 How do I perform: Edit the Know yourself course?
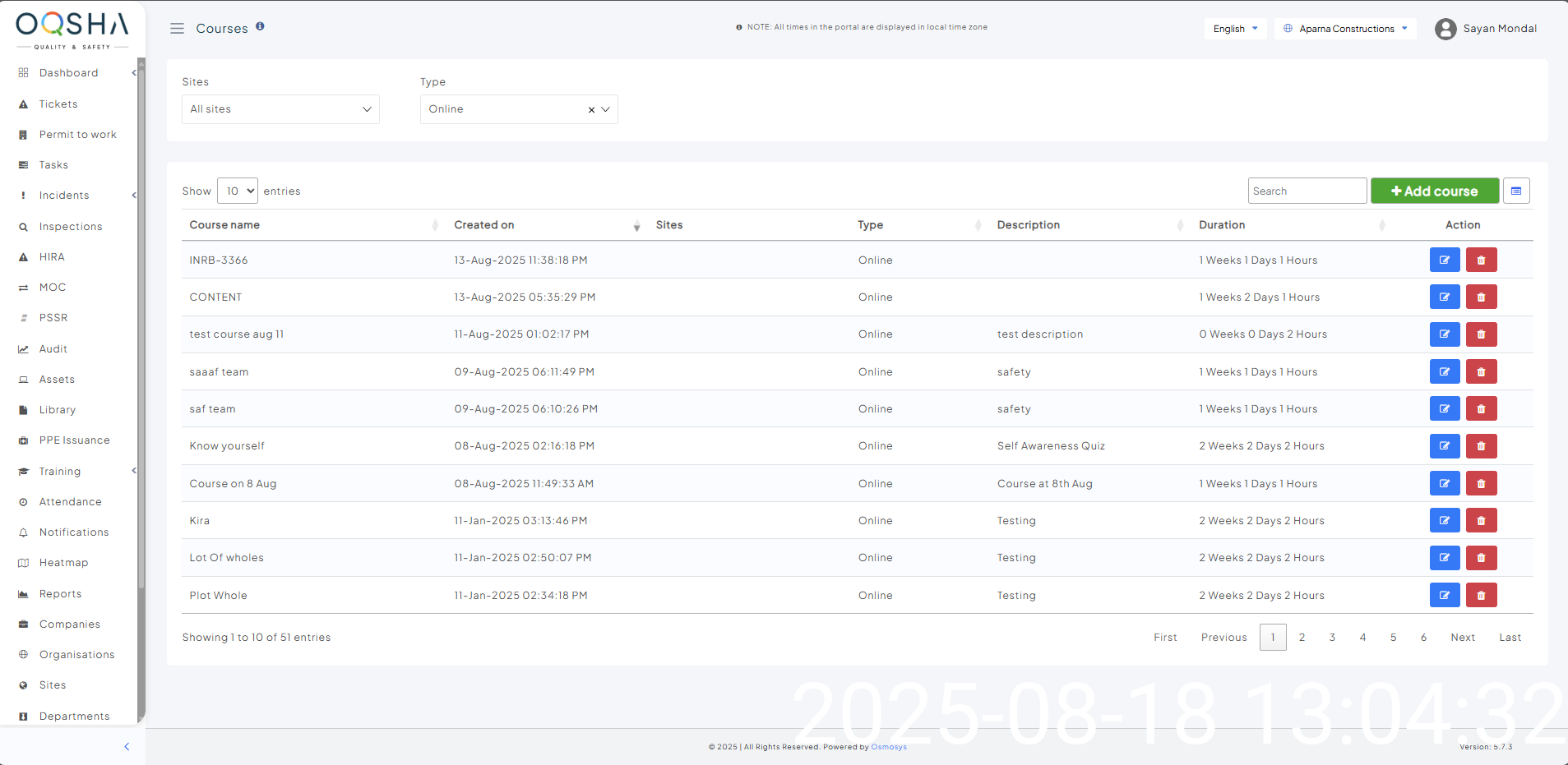1444,446
